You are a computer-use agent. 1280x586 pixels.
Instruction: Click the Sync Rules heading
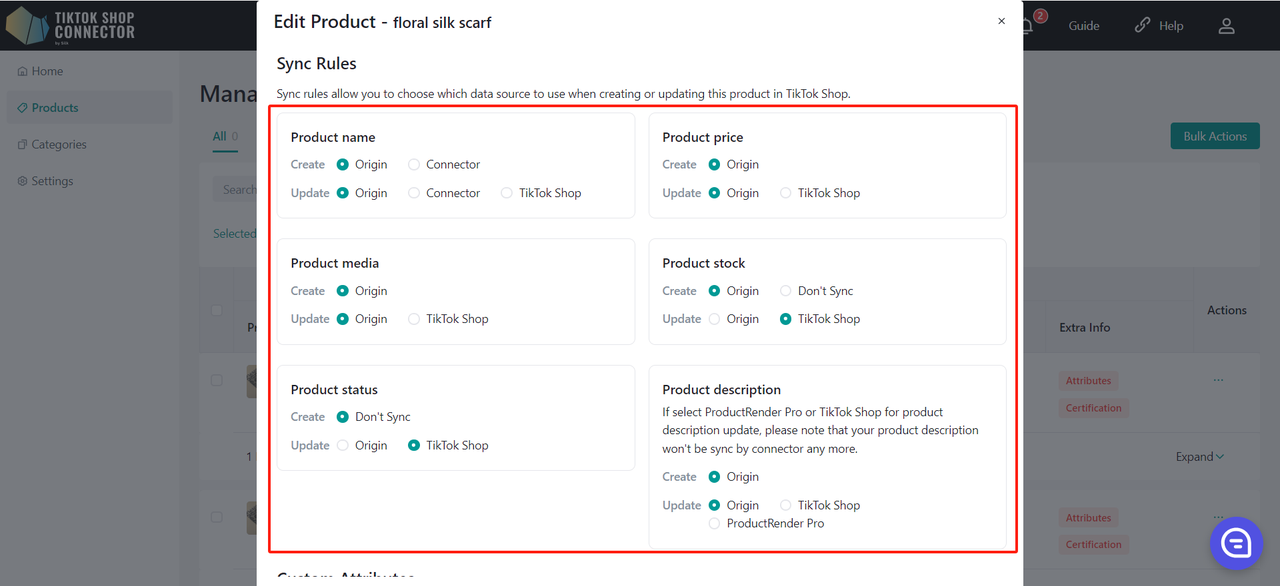coord(317,64)
